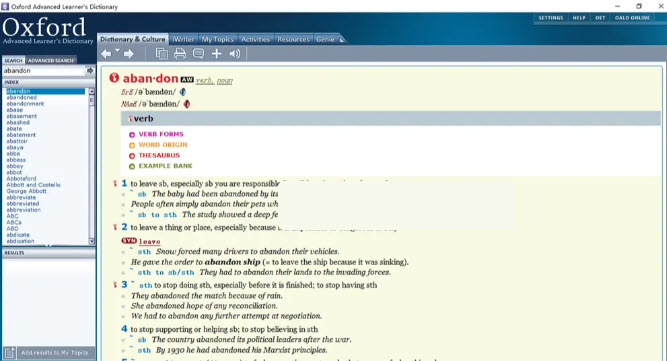Screen dimensions: 667x361
Task: Switch to the Activities tab
Action: pyautogui.click(x=255, y=39)
